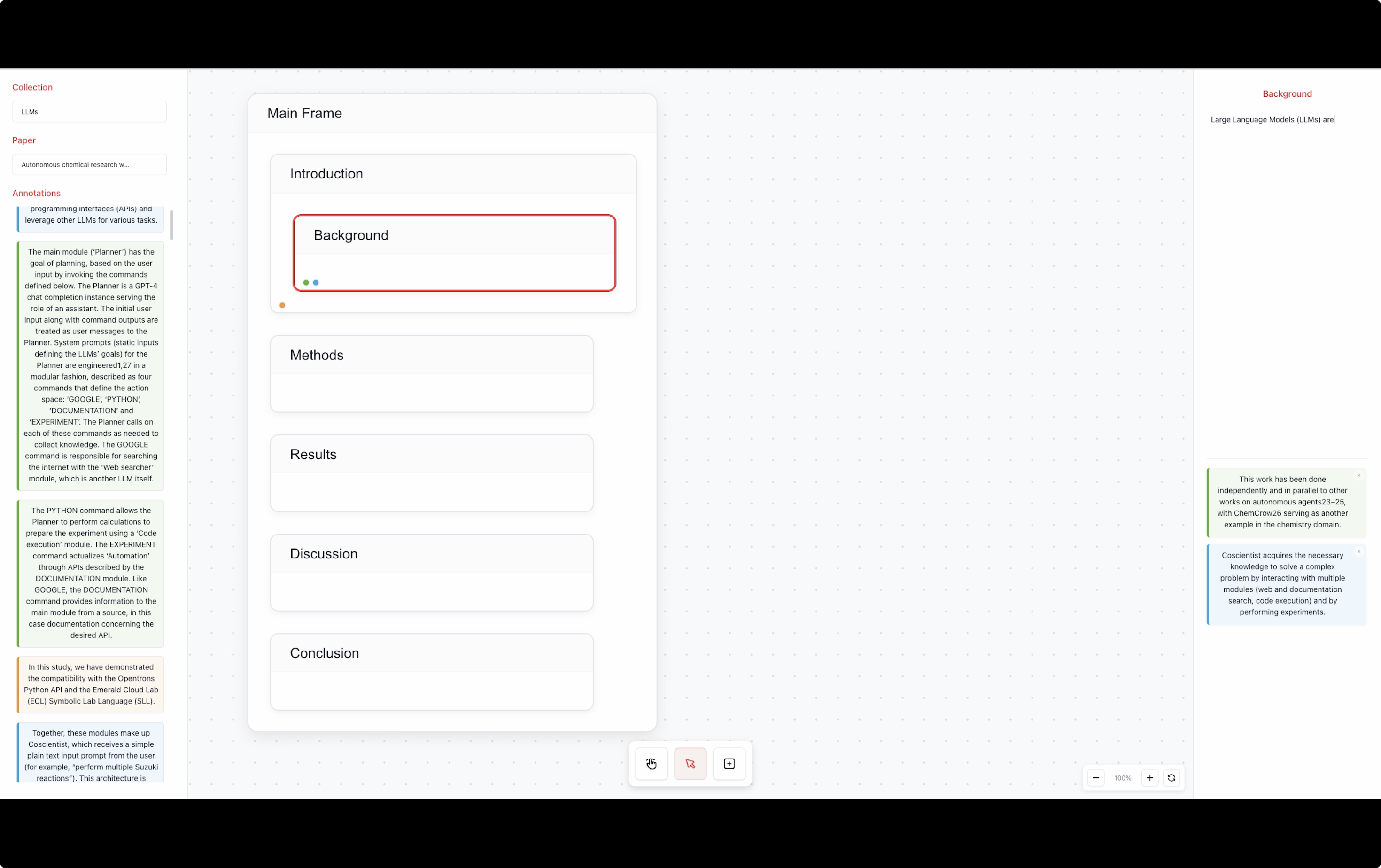Zoom out with the minus button
Screen dimensions: 1381x868
pyautogui.click(x=1095, y=778)
